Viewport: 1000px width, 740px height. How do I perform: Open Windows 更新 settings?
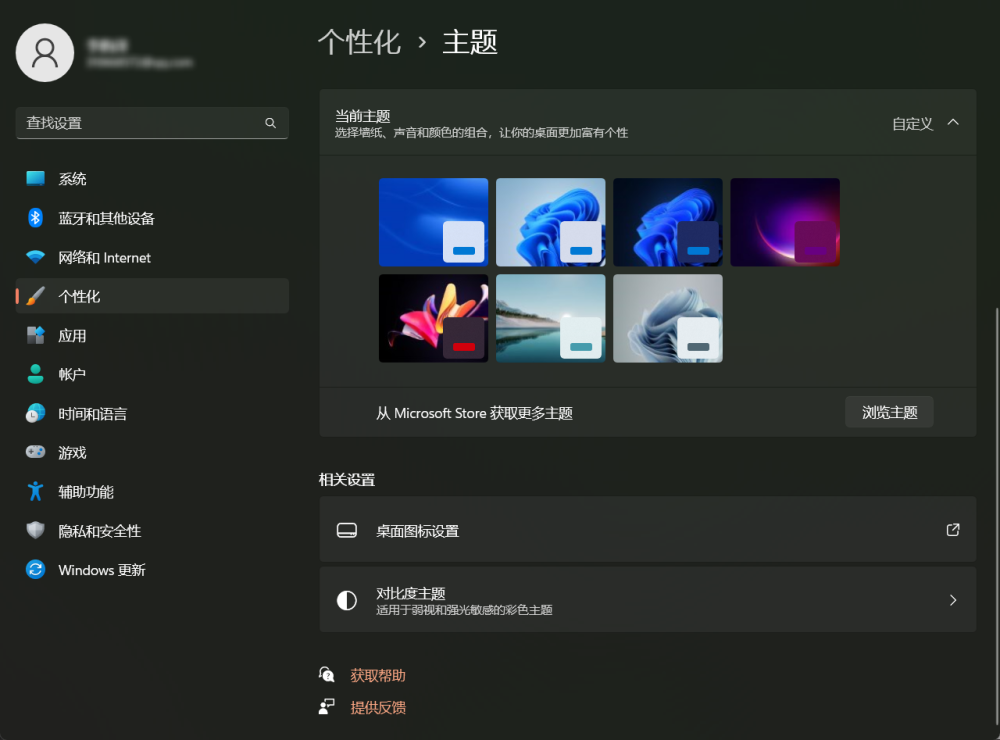(152, 570)
